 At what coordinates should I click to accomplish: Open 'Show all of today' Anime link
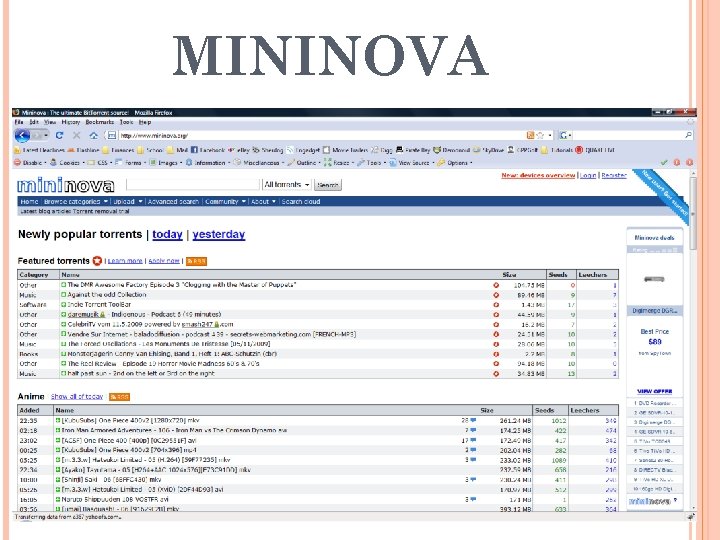[77, 397]
